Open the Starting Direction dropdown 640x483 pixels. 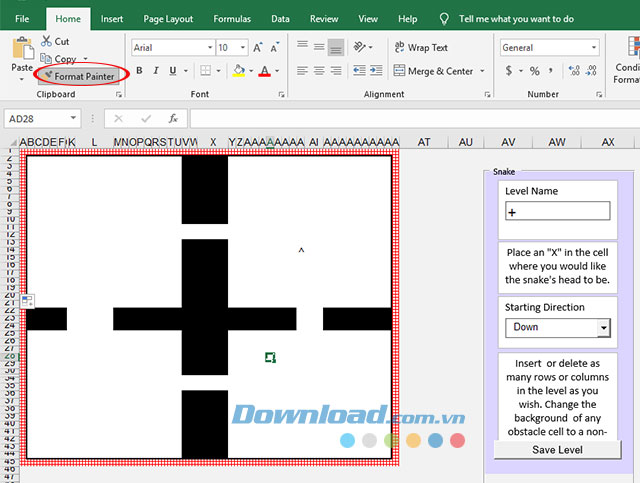pos(603,327)
